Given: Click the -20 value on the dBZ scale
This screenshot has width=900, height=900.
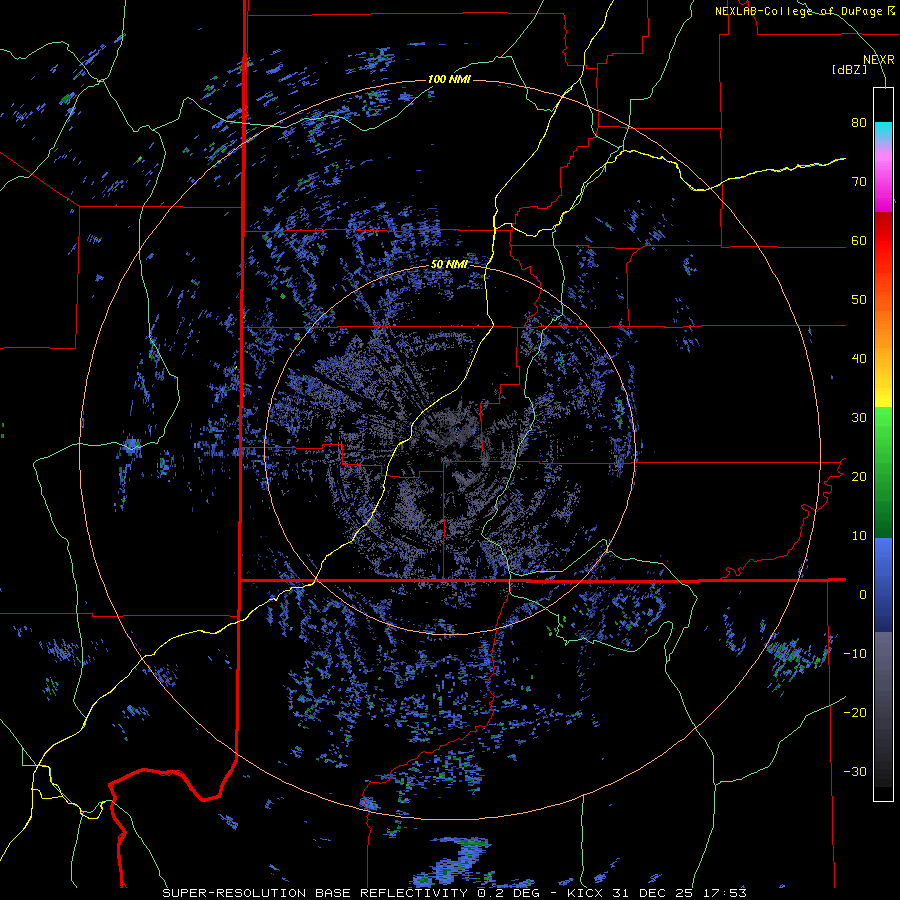Looking at the screenshot, I should coord(855,713).
